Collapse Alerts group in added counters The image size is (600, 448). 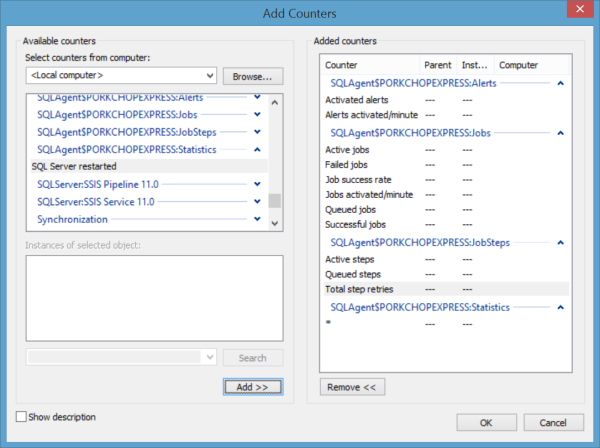pos(561,83)
